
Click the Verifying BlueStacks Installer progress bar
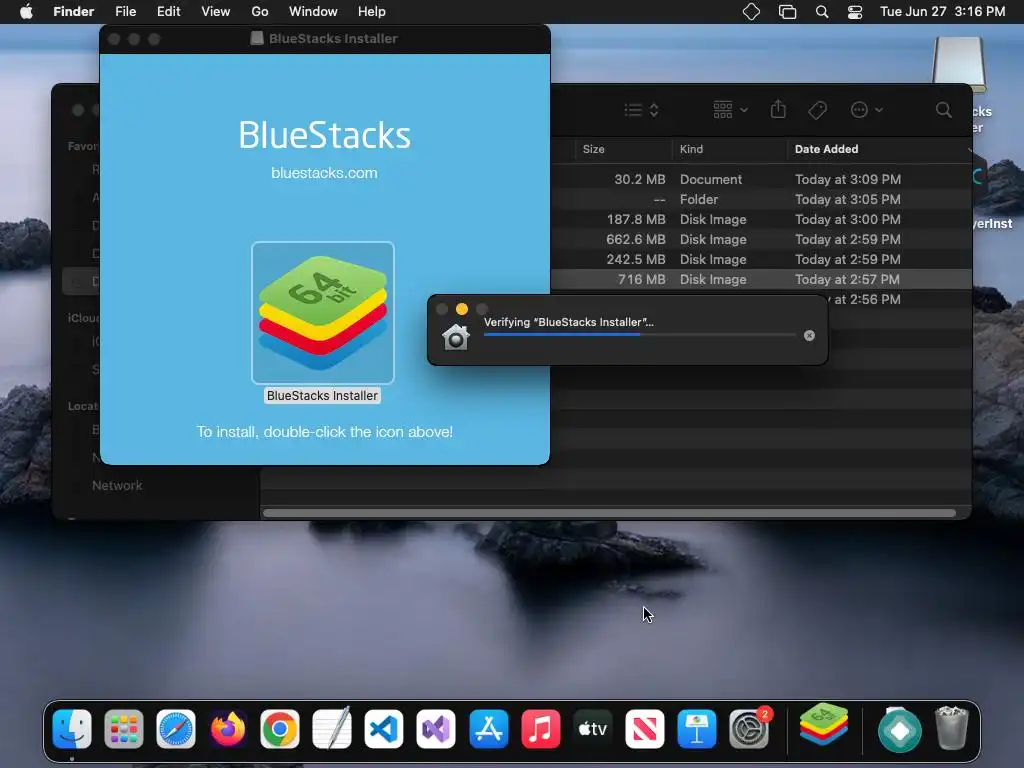point(640,335)
